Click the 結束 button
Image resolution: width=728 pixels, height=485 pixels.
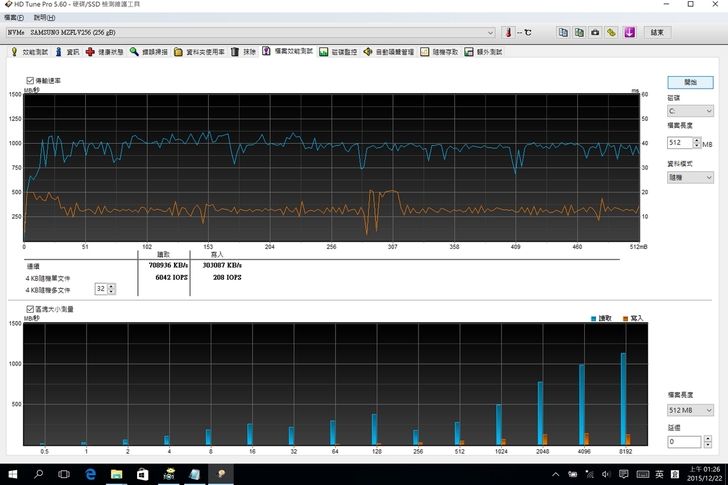tap(657, 32)
